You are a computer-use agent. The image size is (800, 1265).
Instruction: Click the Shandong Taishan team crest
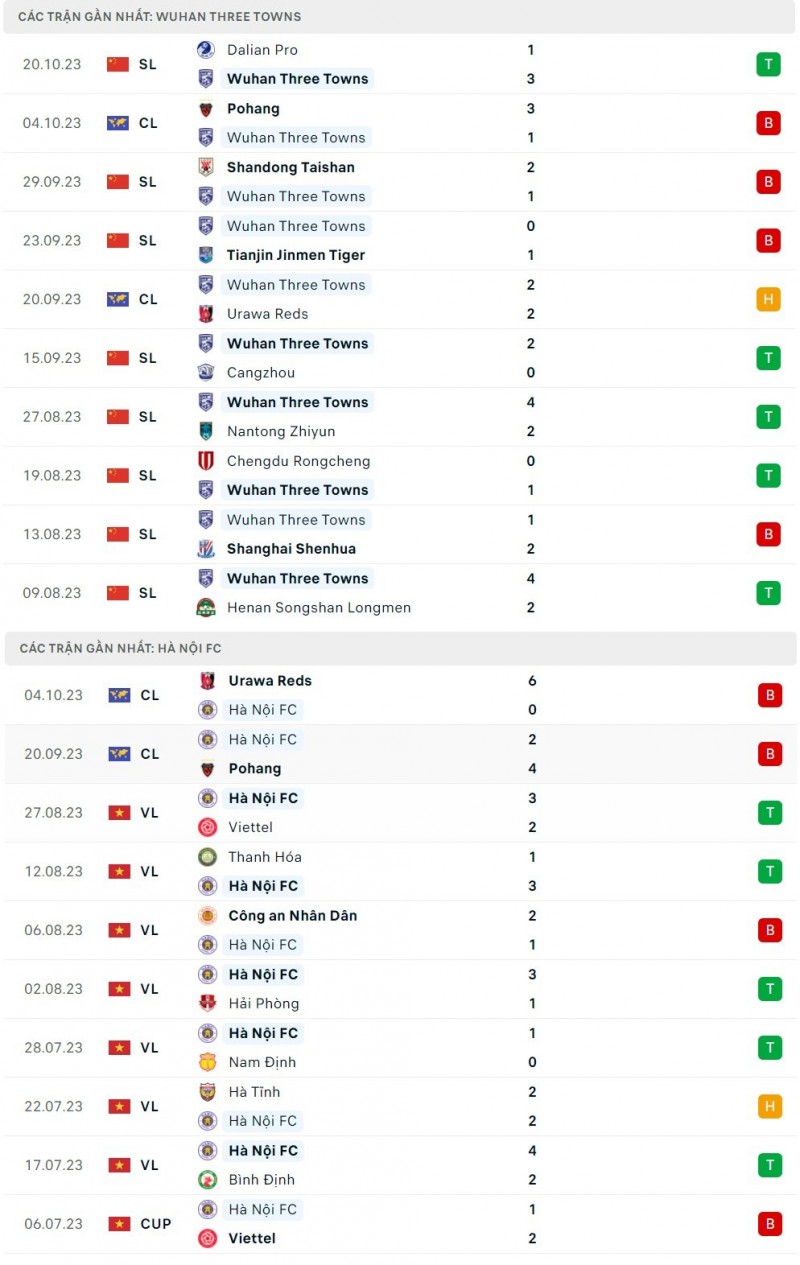pos(206,167)
